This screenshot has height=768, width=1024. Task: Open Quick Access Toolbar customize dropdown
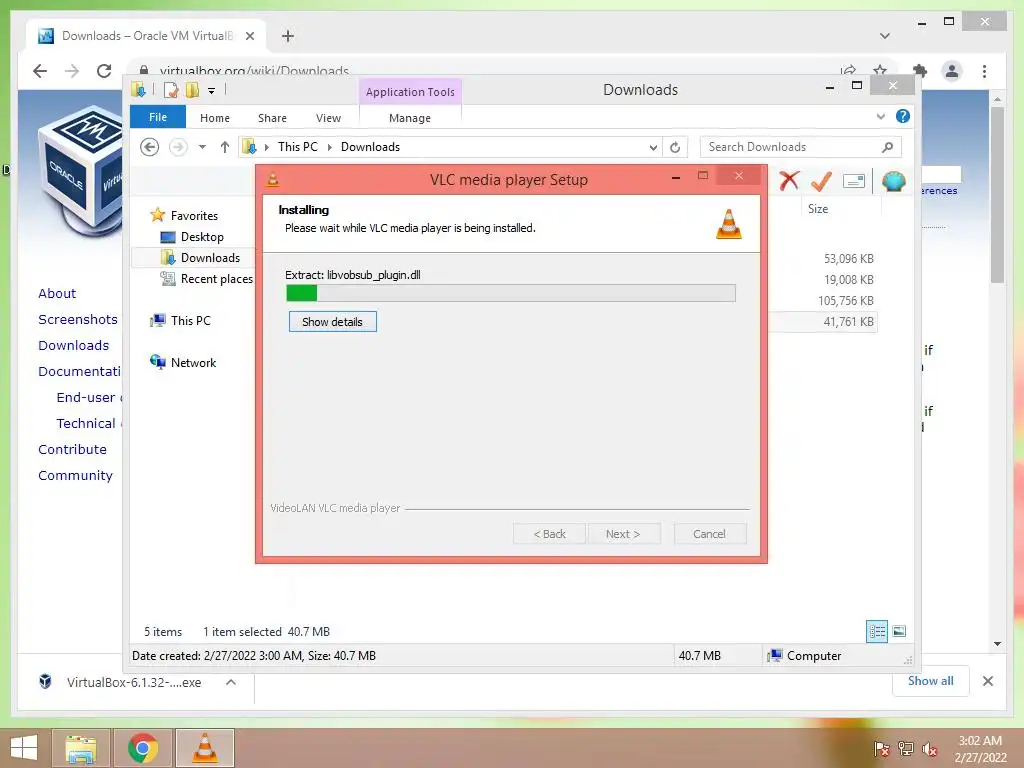212,91
